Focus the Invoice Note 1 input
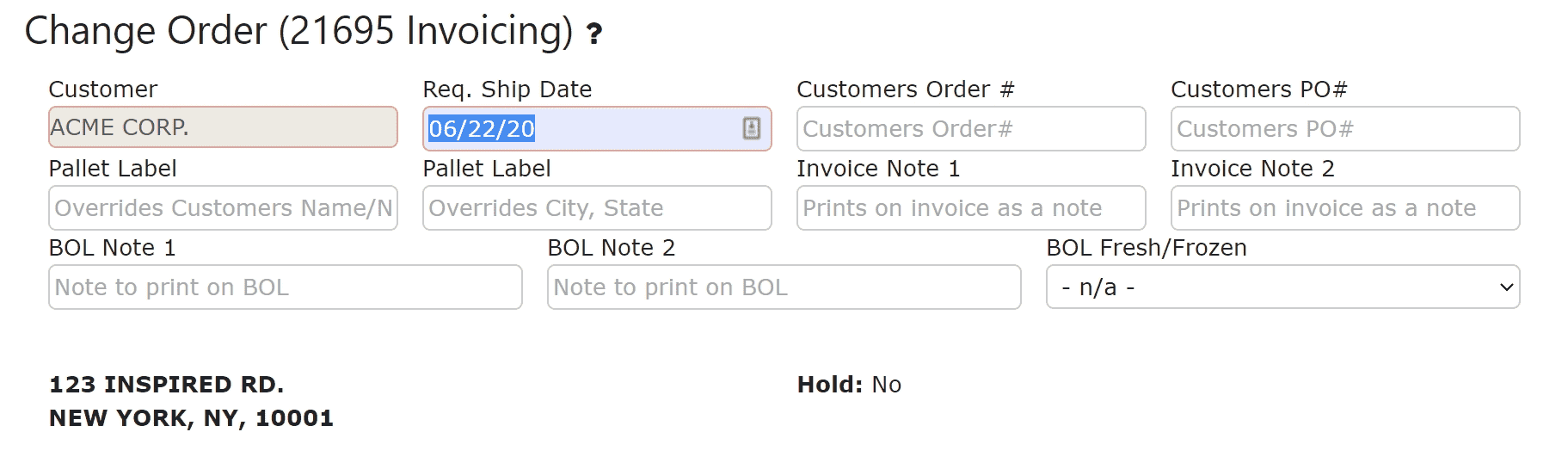 [x=971, y=207]
